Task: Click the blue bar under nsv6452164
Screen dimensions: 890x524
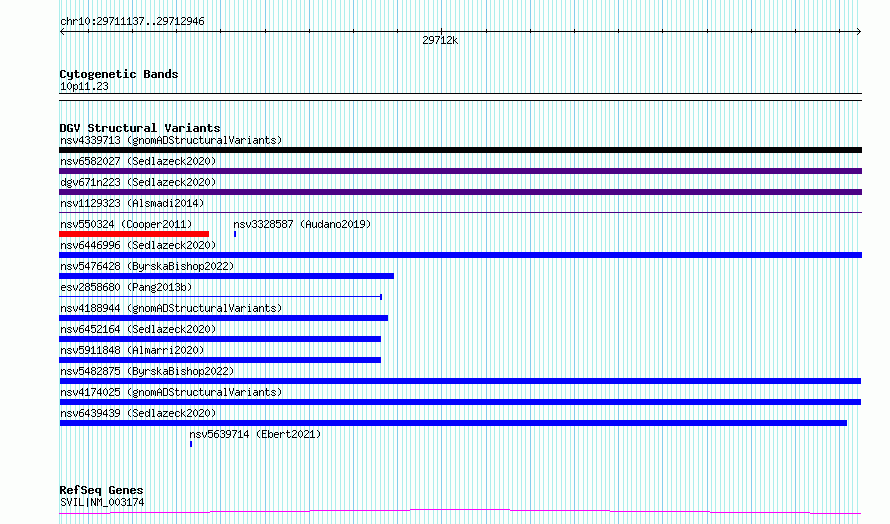Action: coord(220,339)
